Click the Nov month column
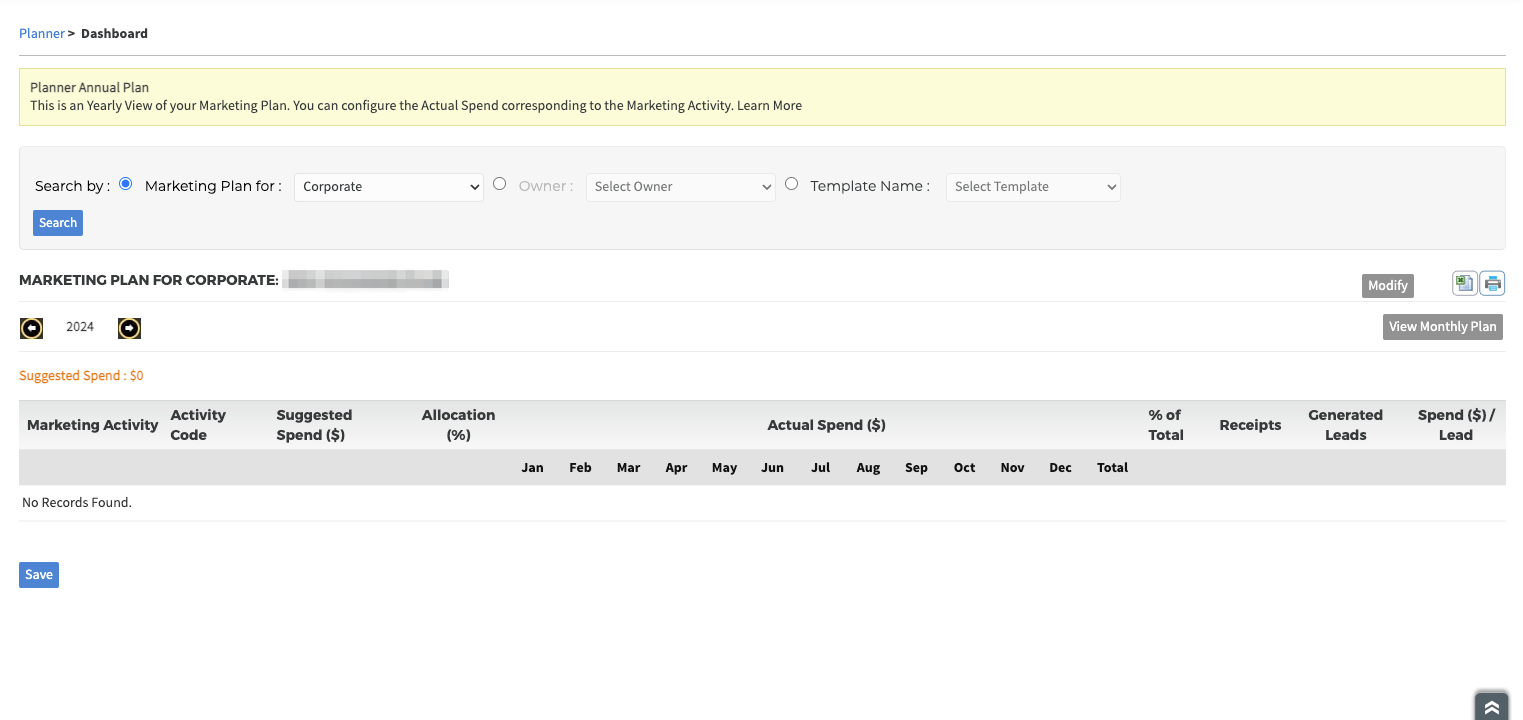This screenshot has width=1523, height=720. point(1012,468)
